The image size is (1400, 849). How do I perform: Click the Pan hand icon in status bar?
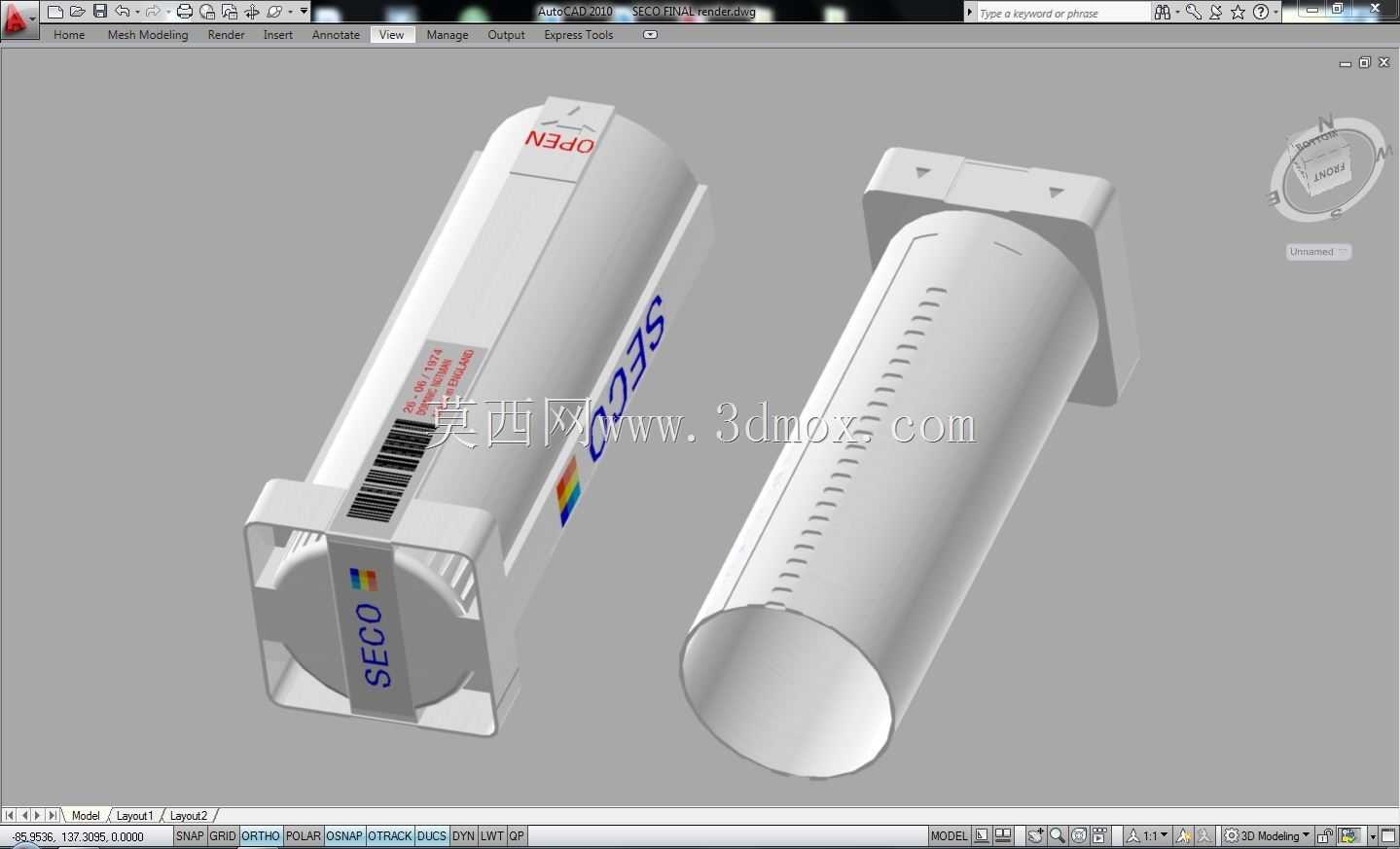tap(1035, 836)
